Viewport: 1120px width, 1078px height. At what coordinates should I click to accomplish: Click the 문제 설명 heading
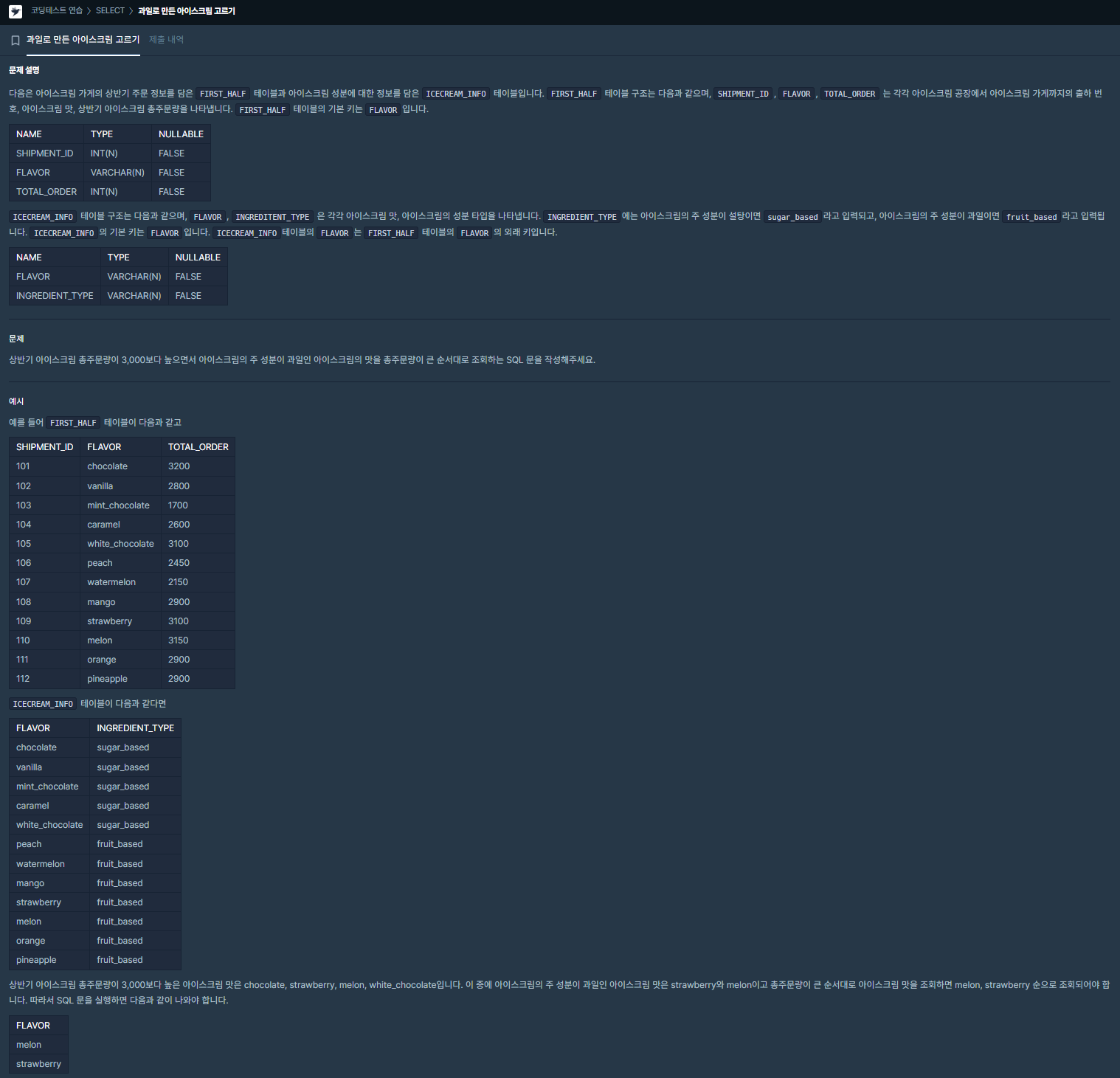(x=24, y=70)
